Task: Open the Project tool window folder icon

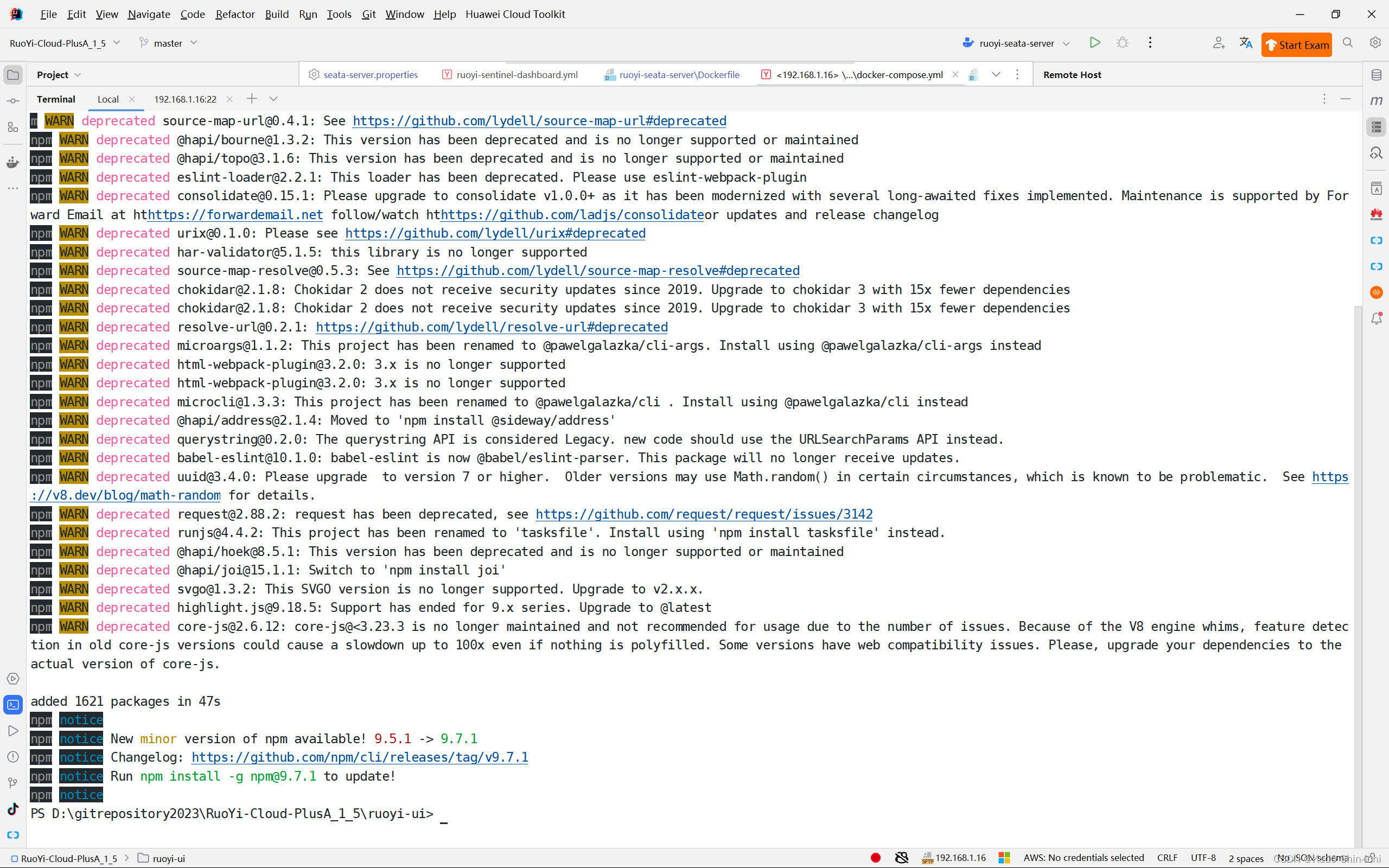Action: (12, 75)
